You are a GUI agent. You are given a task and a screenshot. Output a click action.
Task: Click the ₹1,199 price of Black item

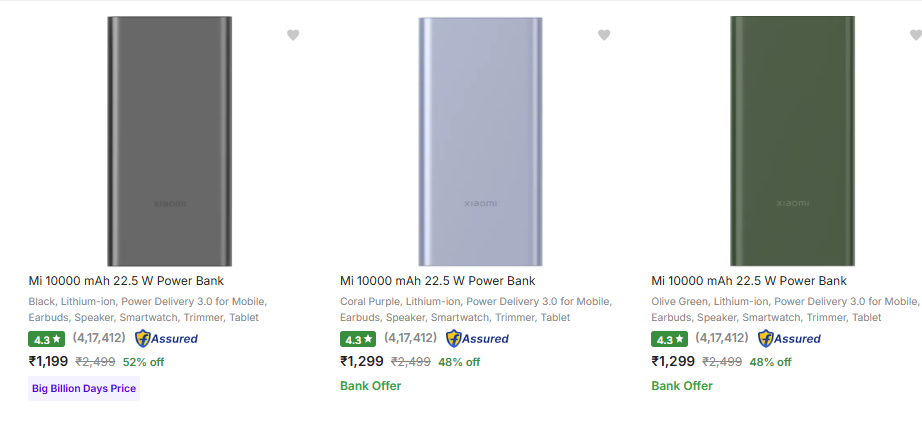pos(48,361)
